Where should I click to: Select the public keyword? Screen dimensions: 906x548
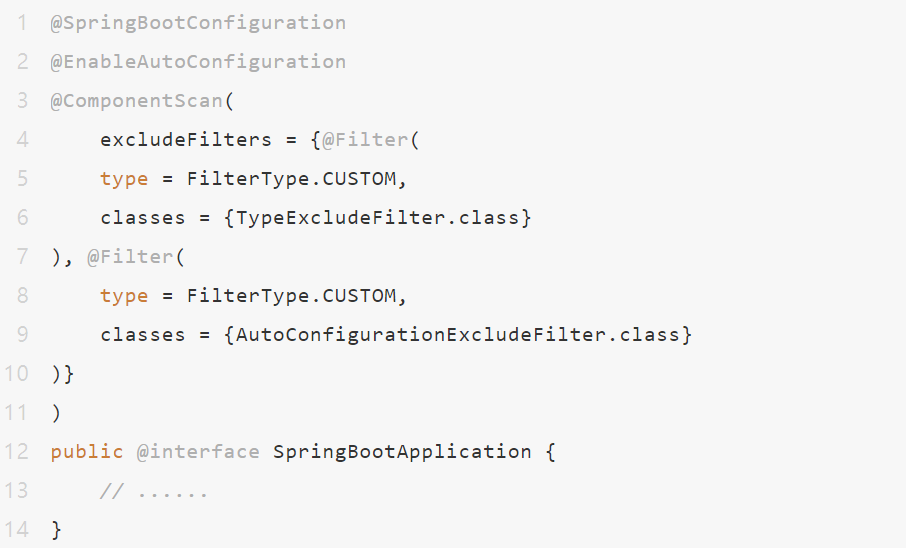(x=87, y=452)
